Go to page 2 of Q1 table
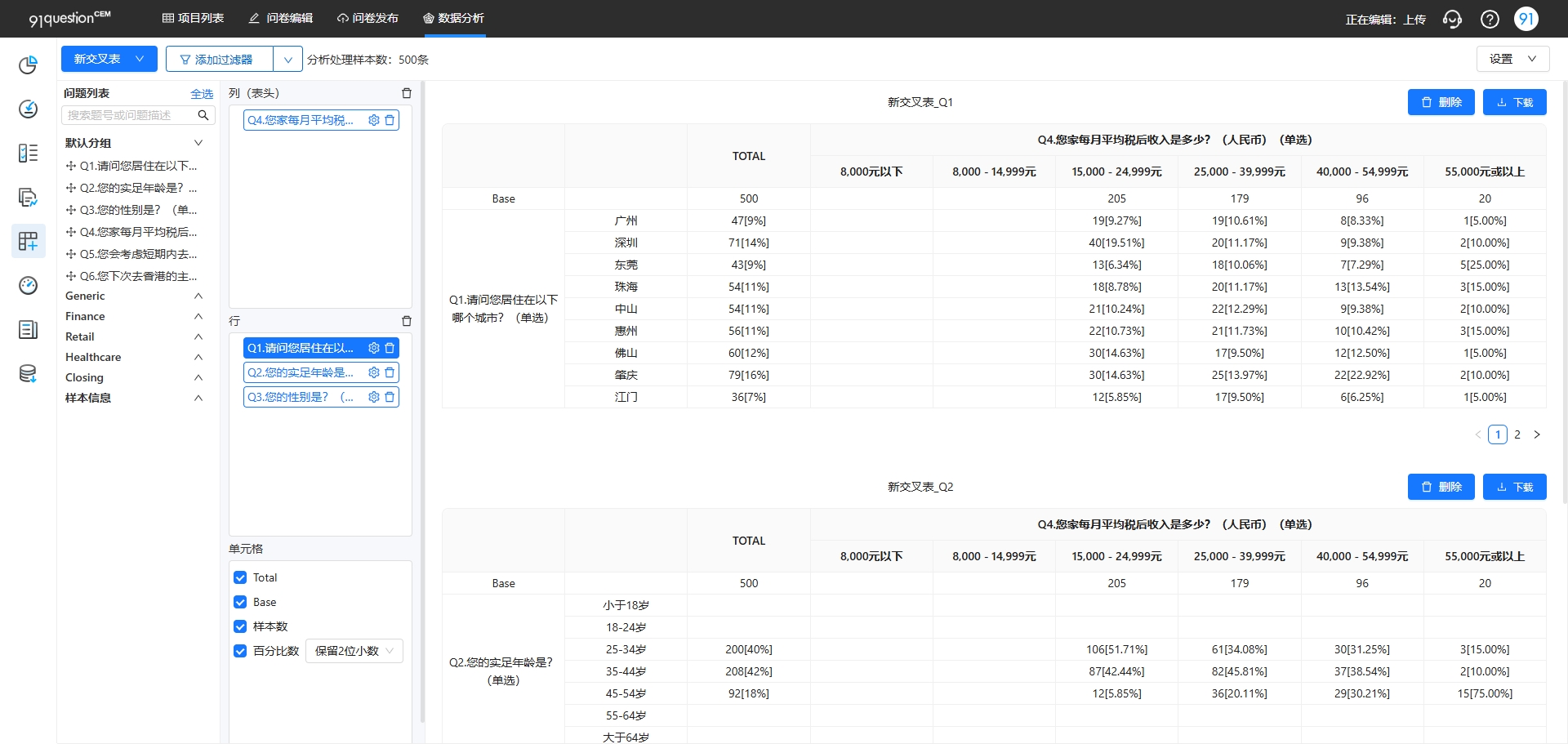The width and height of the screenshot is (1568, 744). [x=1517, y=434]
